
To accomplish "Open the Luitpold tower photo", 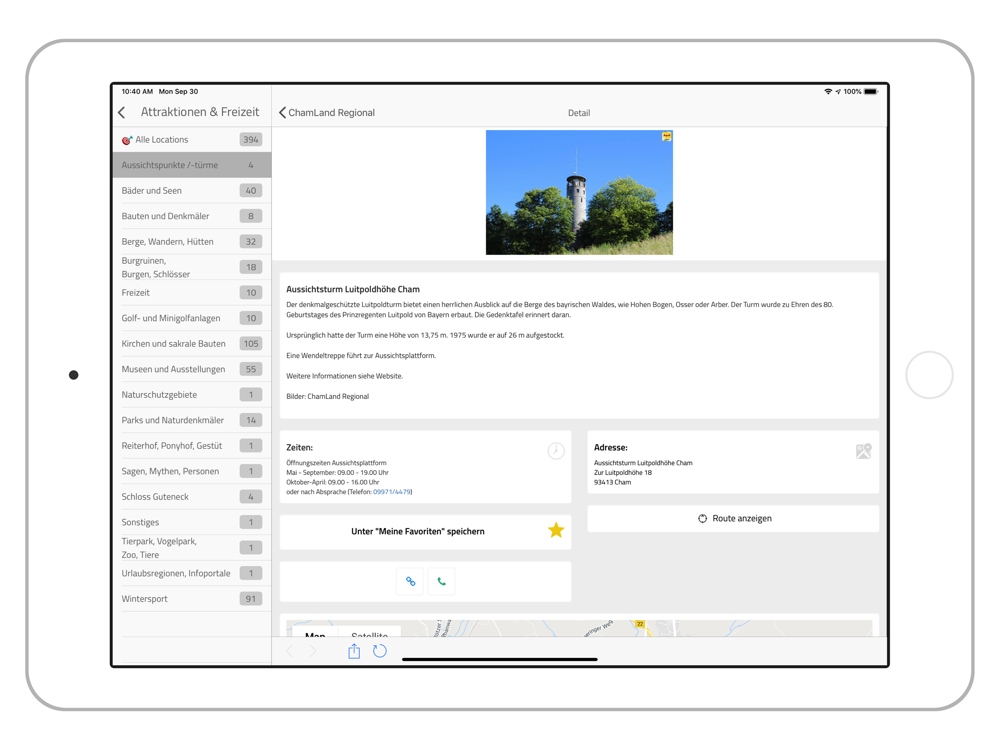I will pyautogui.click(x=579, y=193).
